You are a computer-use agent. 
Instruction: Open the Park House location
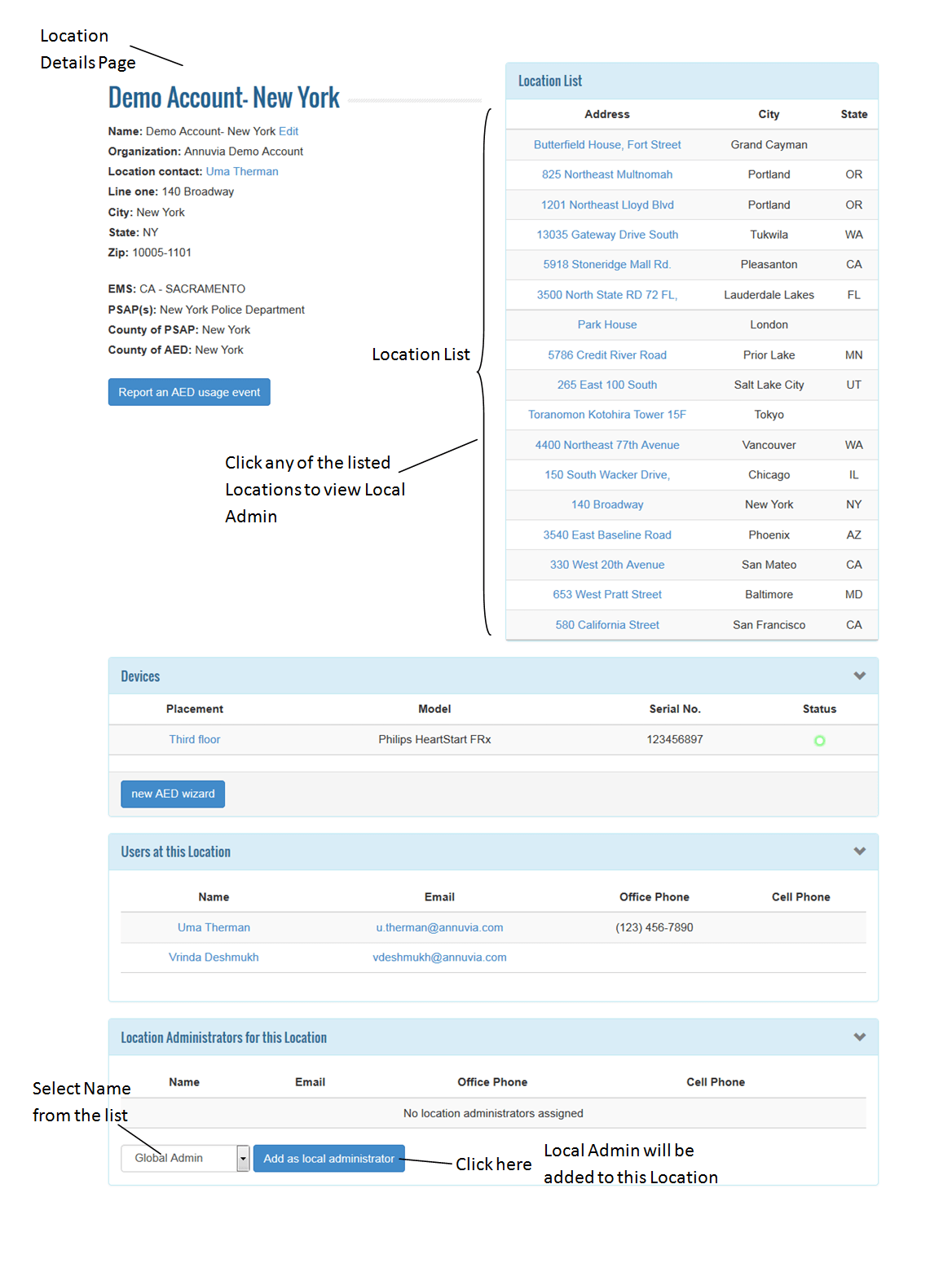[x=607, y=324]
